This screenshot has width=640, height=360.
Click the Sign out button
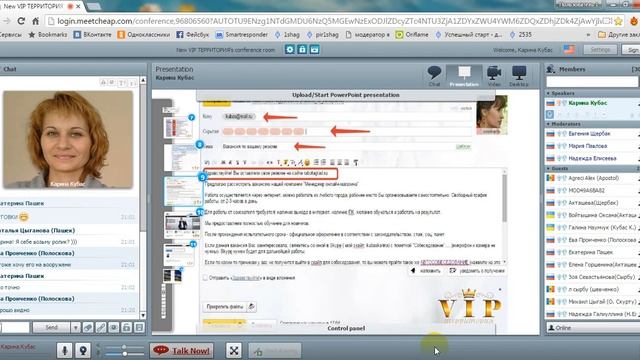(x=631, y=49)
